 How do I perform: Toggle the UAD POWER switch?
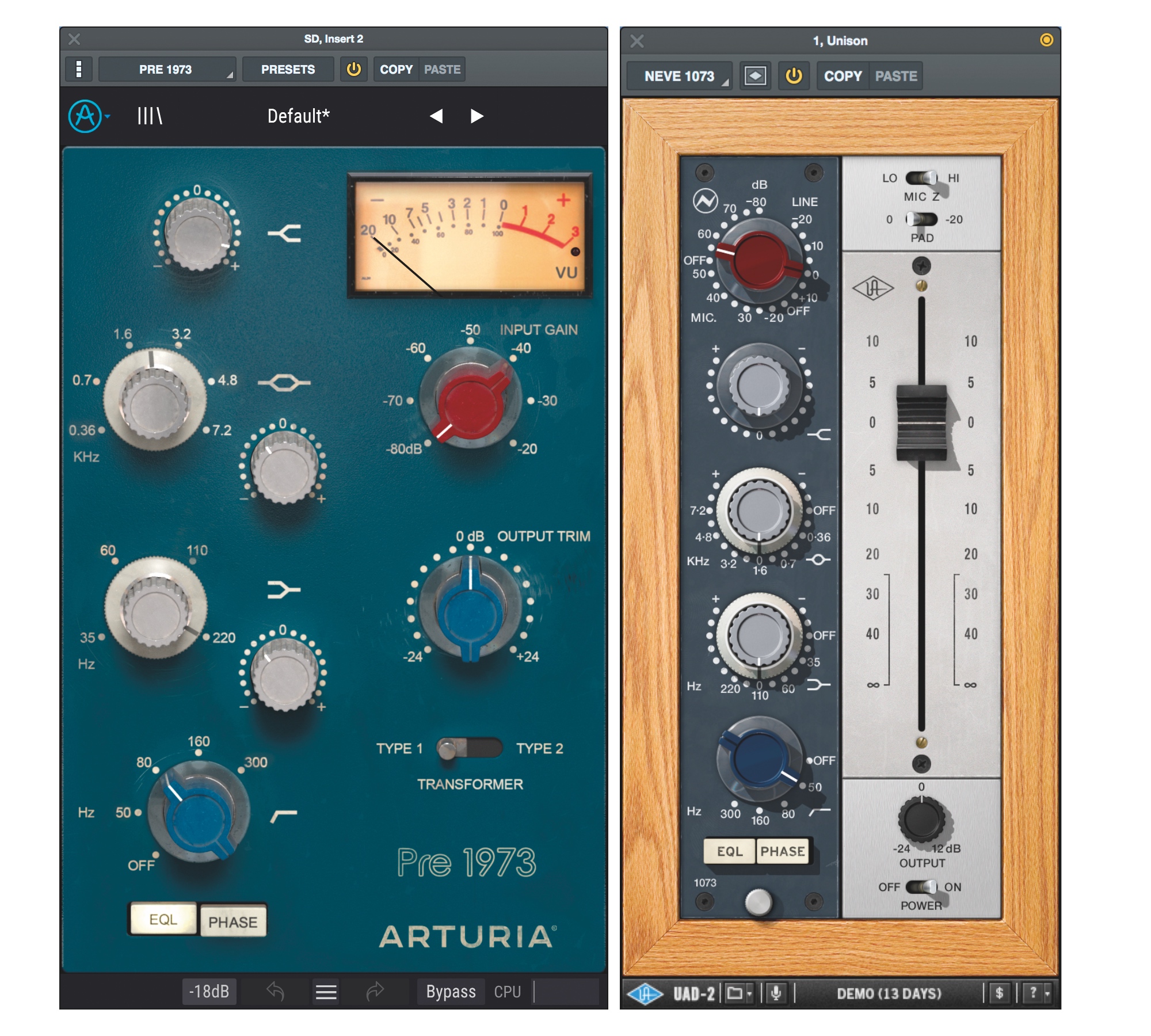[x=921, y=887]
